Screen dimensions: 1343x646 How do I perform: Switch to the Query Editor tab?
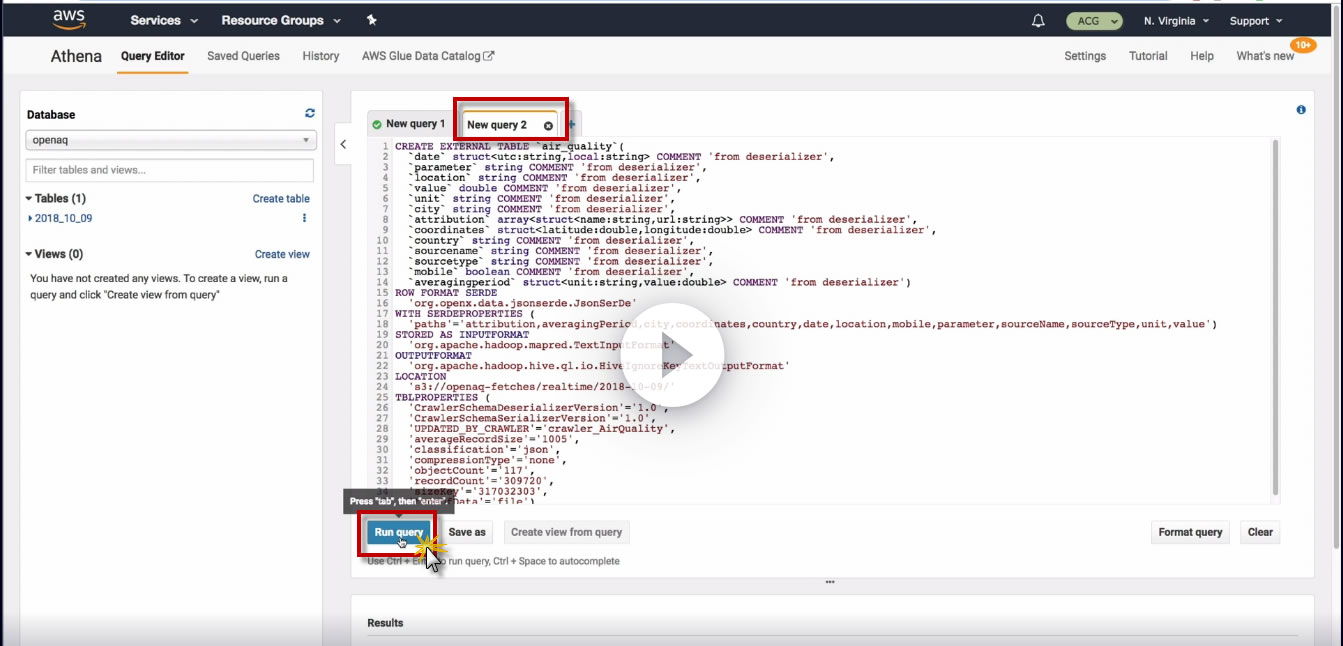coord(152,56)
